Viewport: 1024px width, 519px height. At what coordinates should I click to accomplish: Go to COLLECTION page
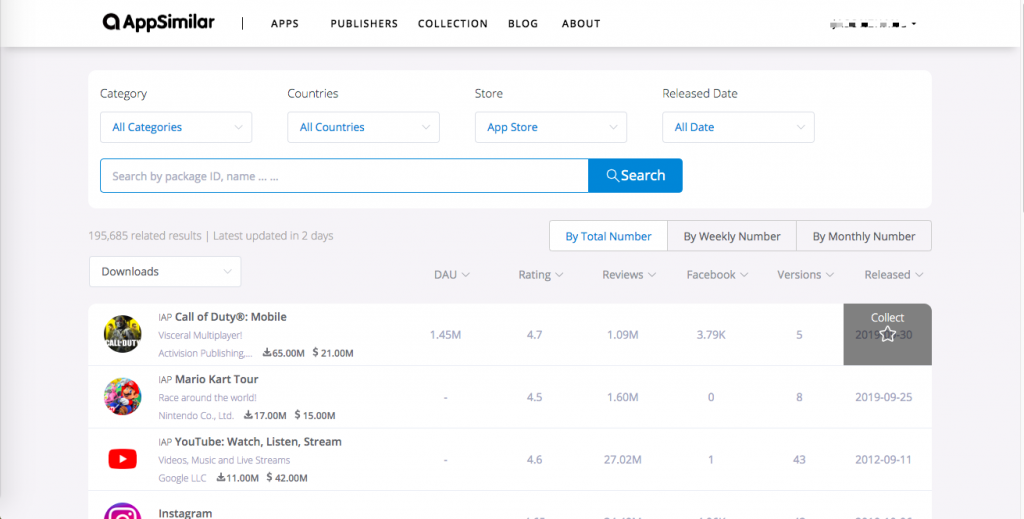pos(453,24)
